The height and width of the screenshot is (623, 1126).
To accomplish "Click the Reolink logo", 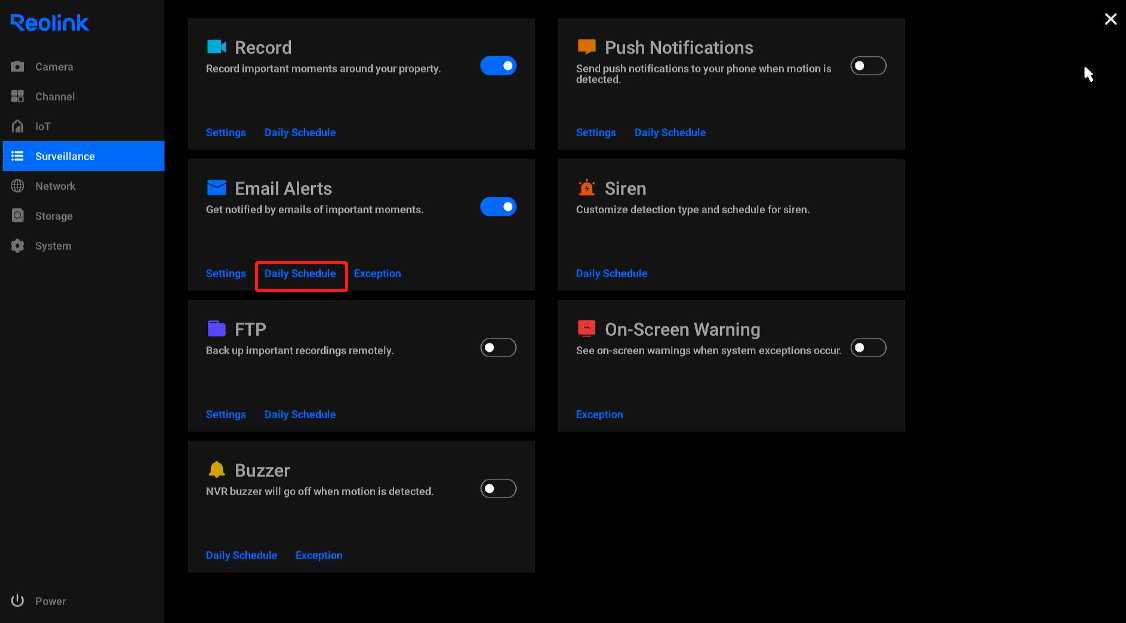I will pos(50,23).
